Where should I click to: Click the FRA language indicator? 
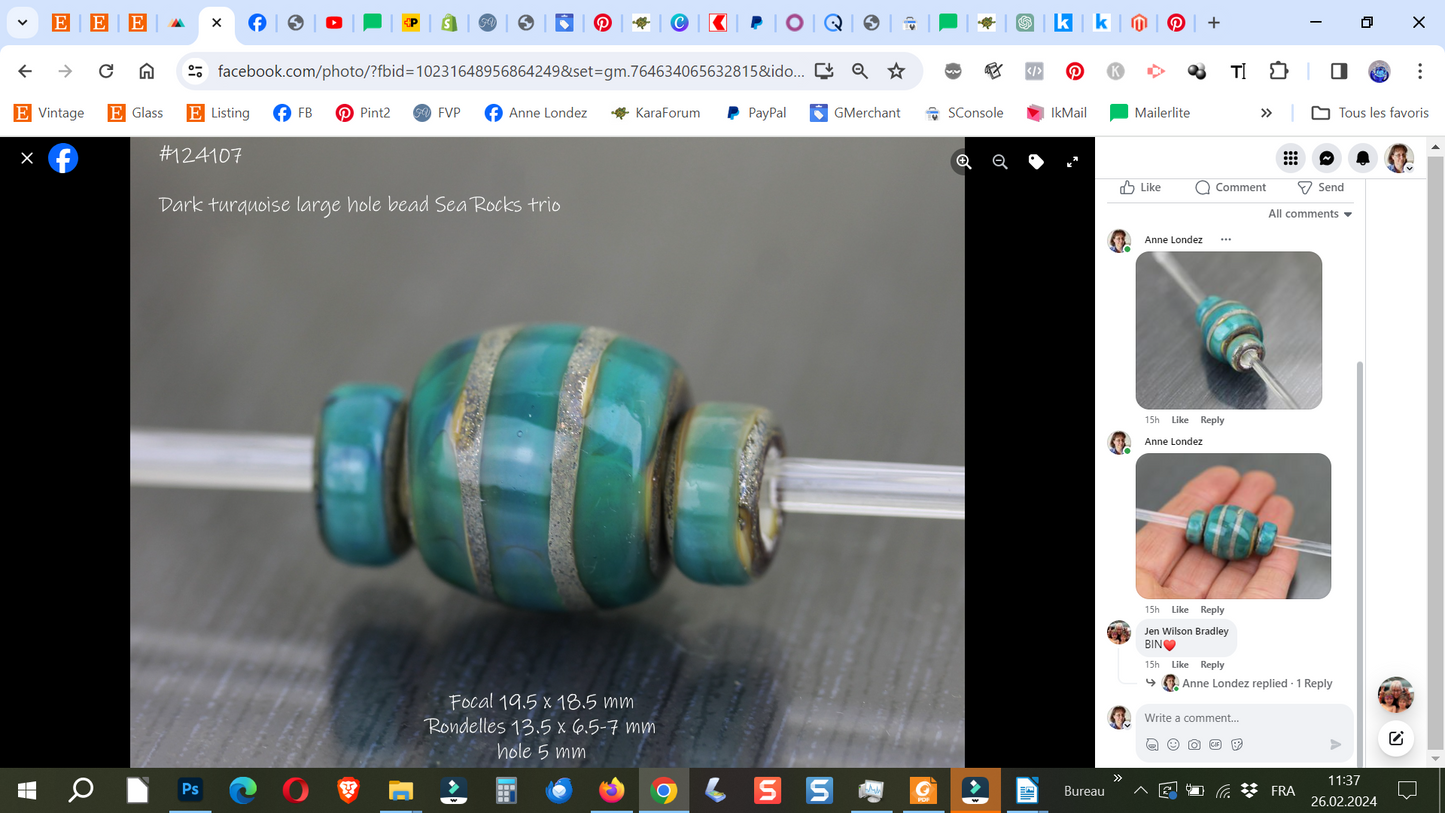coord(1283,791)
